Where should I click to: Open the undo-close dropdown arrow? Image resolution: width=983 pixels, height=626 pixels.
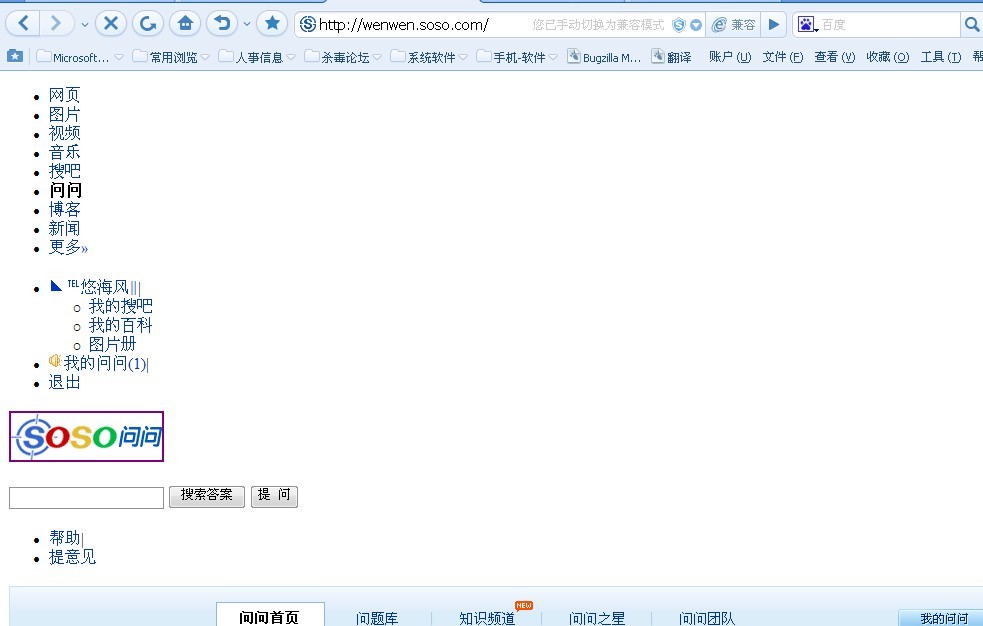click(247, 24)
